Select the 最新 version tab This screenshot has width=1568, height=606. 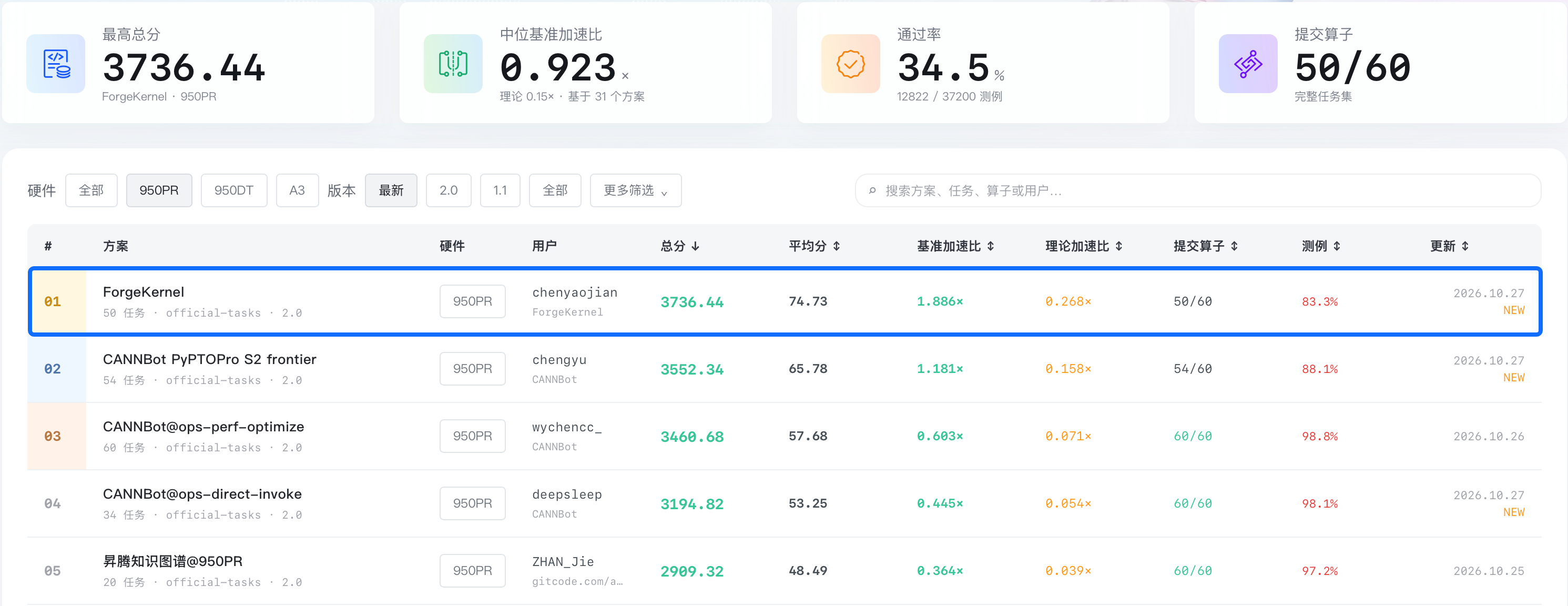(x=391, y=190)
